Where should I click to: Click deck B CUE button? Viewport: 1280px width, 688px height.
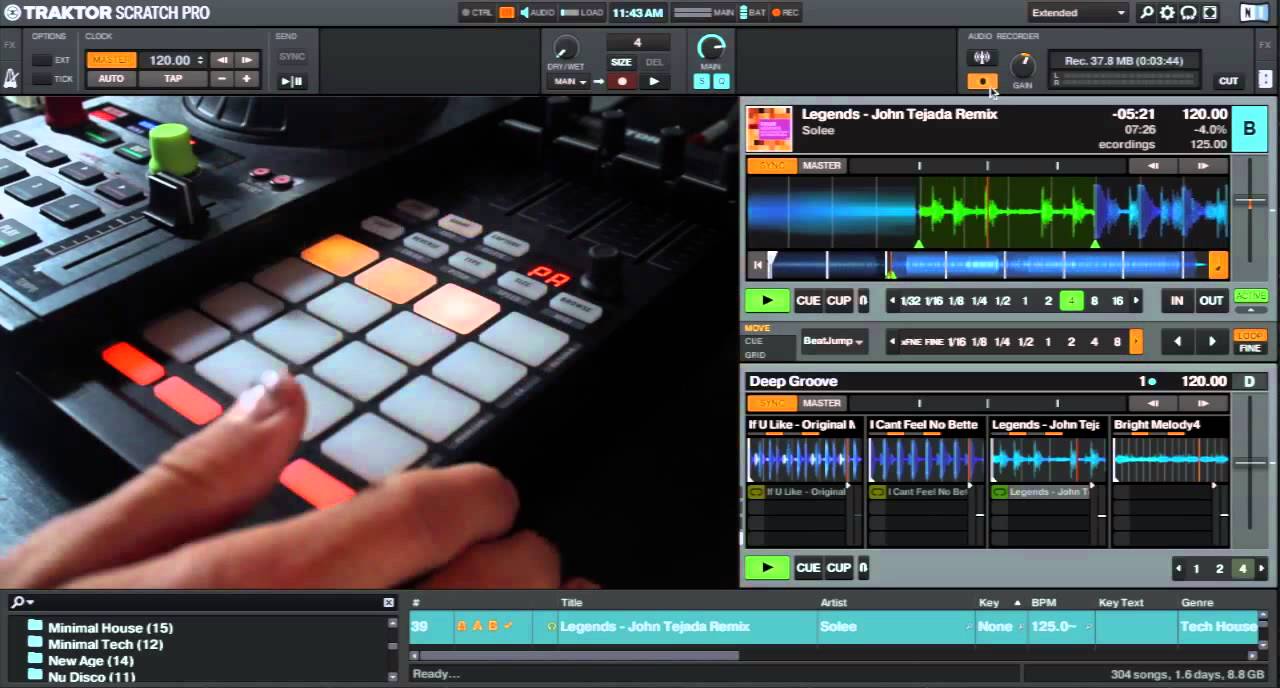pos(808,300)
